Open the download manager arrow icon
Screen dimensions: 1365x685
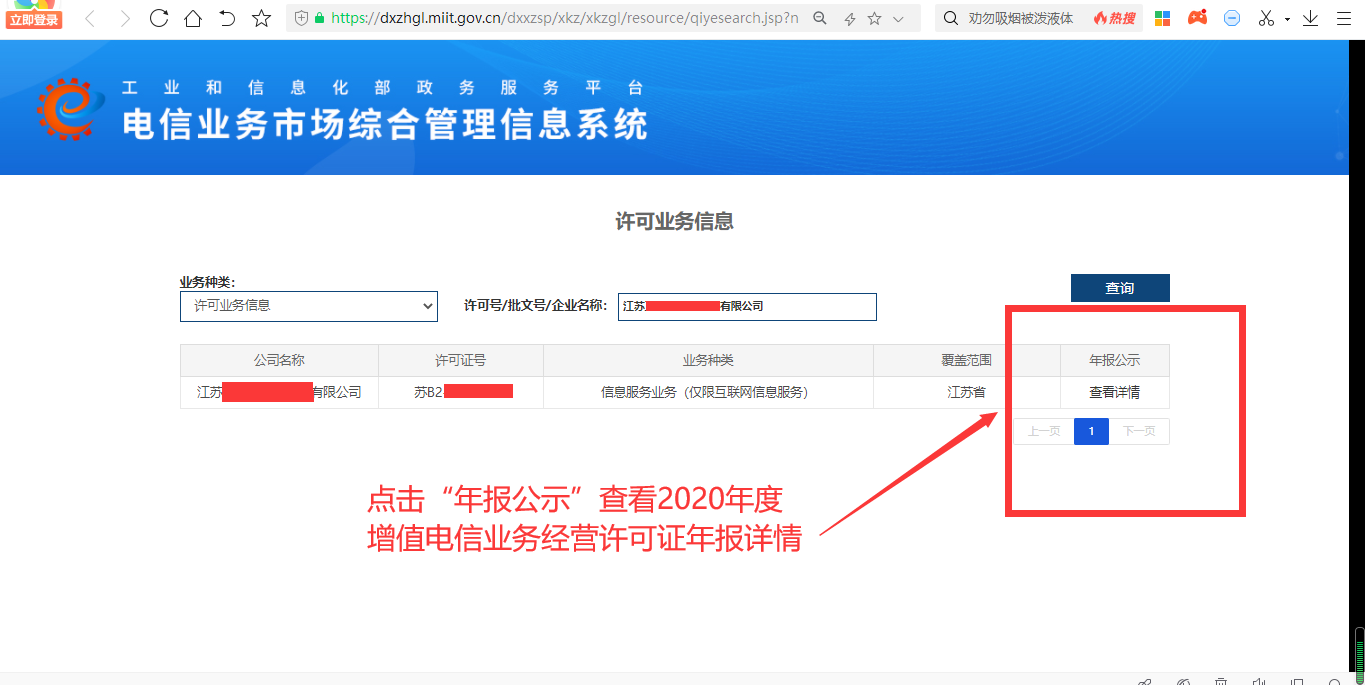1310,18
